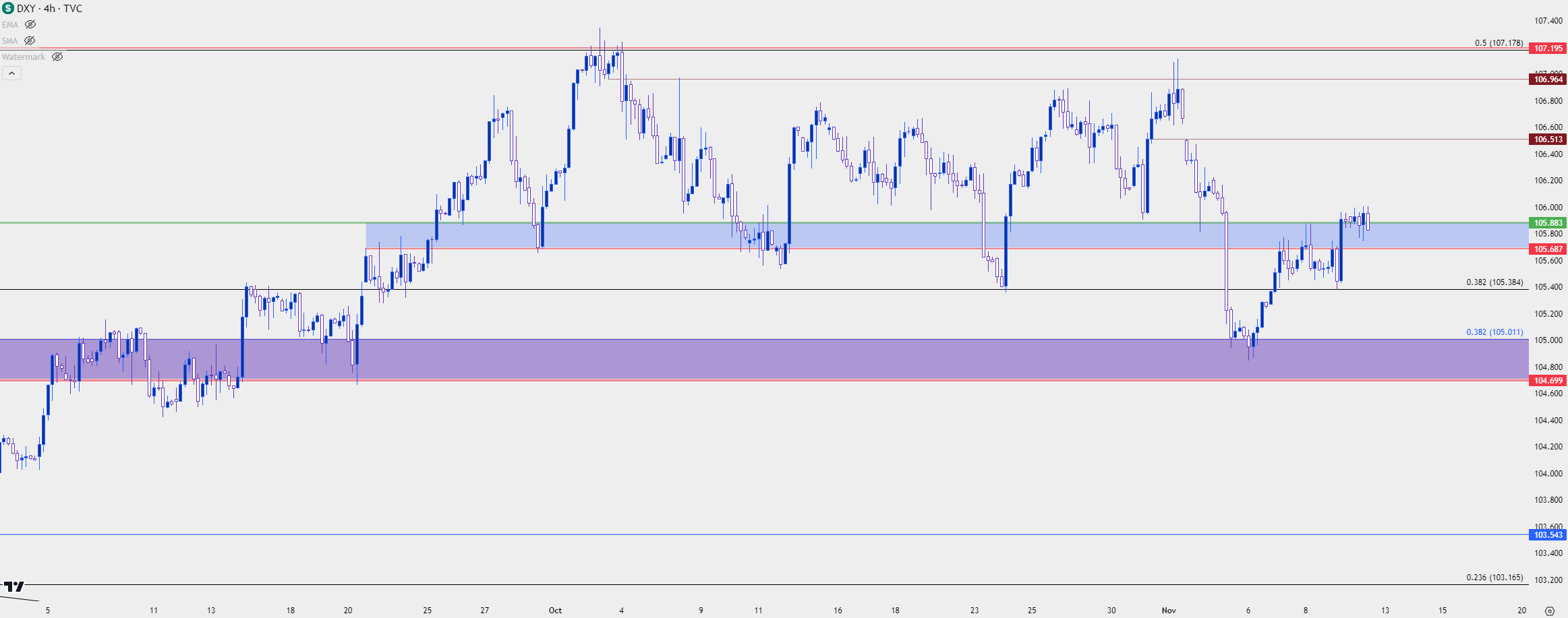
Task: Toggle EMA indicator visibility eye
Action: click(30, 24)
